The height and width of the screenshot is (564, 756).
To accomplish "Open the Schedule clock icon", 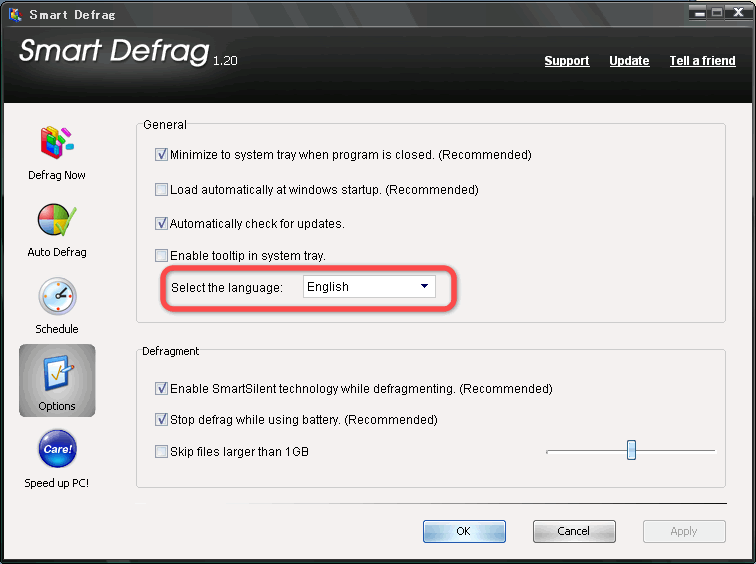I will point(57,296).
